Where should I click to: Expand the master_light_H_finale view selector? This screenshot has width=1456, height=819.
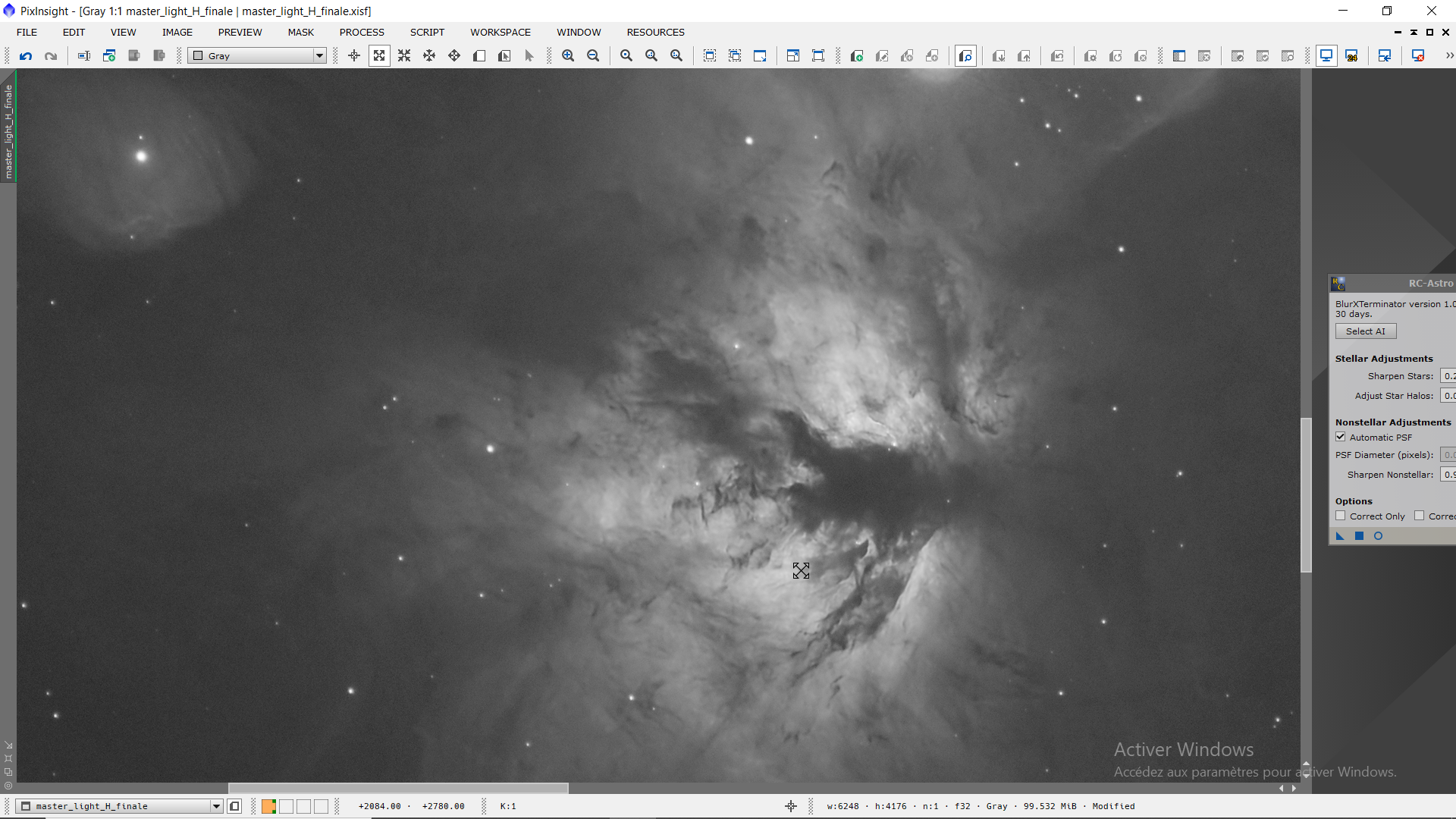(x=216, y=806)
